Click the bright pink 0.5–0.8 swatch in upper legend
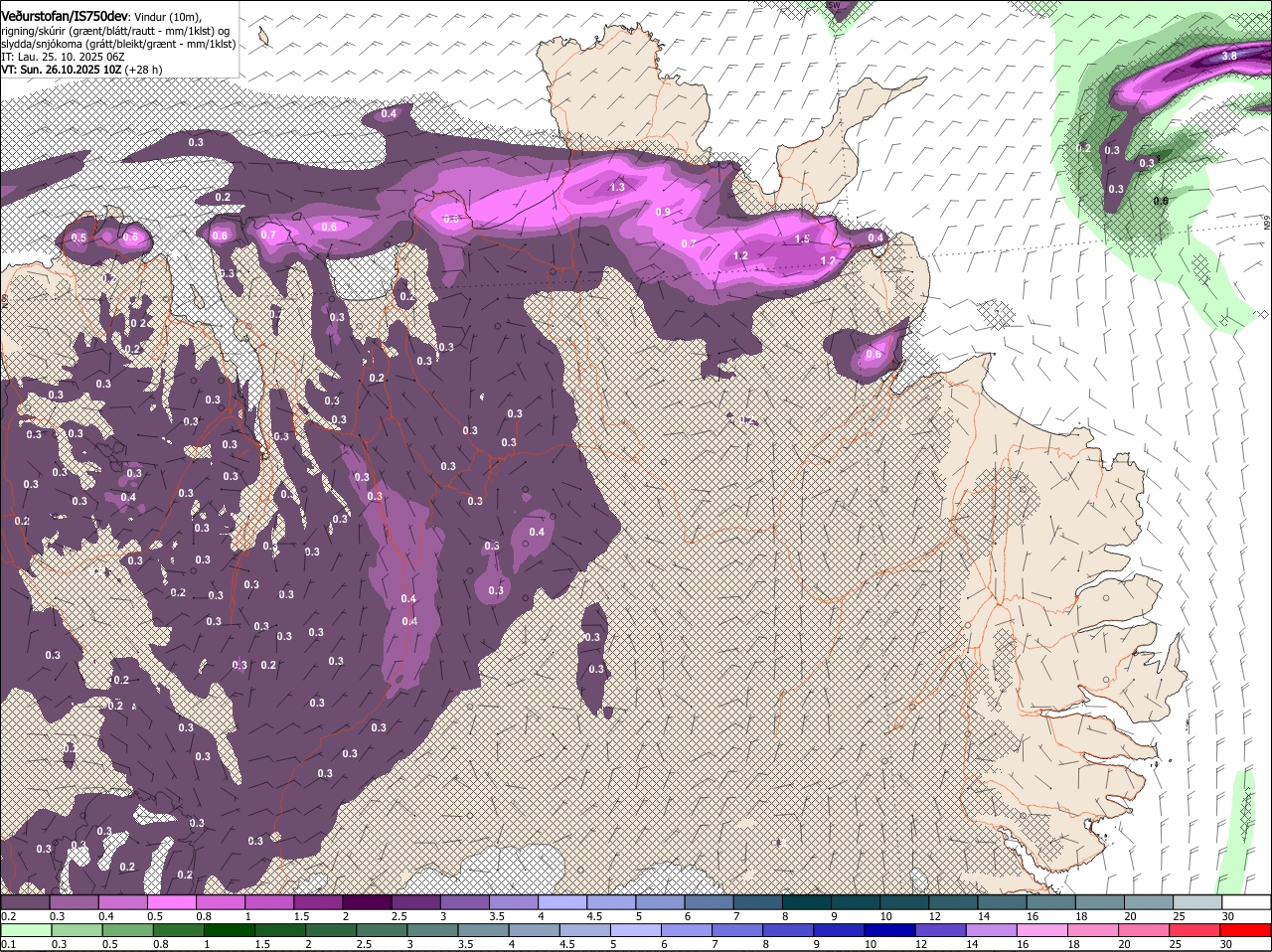The width and height of the screenshot is (1272, 952). [171, 902]
